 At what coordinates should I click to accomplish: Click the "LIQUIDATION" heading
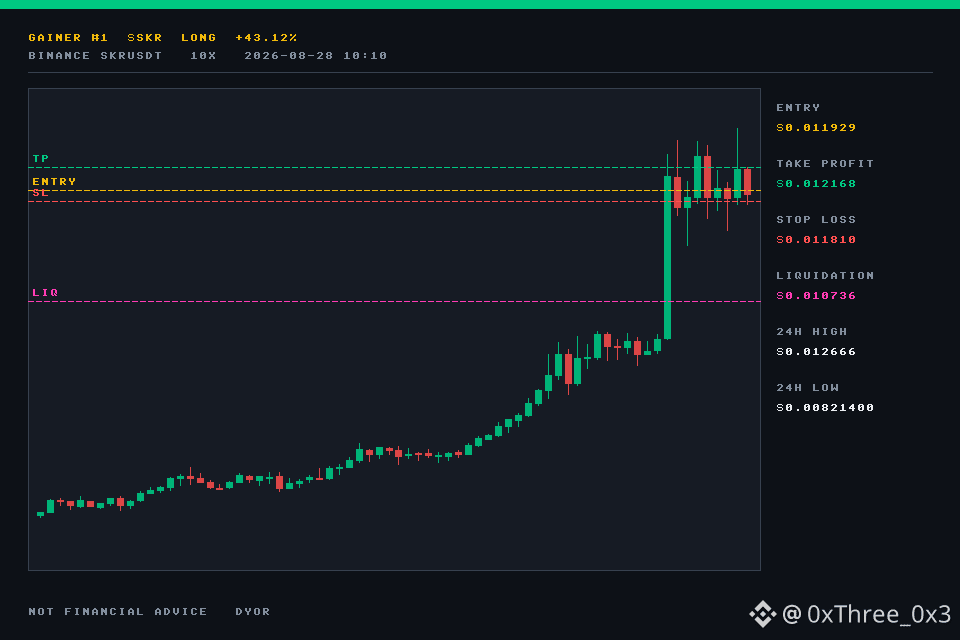825,276
